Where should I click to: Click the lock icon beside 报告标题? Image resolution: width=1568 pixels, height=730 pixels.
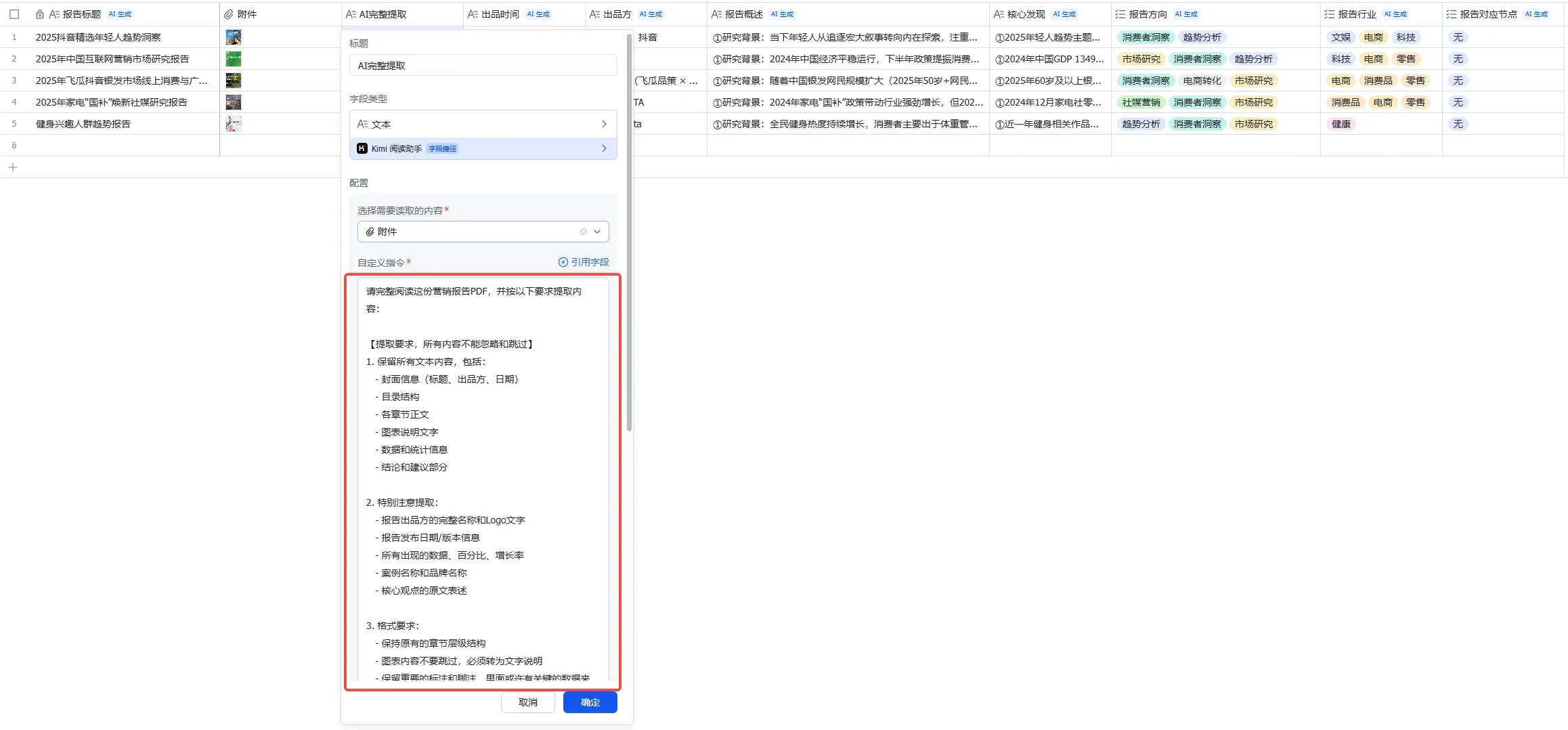pyautogui.click(x=40, y=14)
